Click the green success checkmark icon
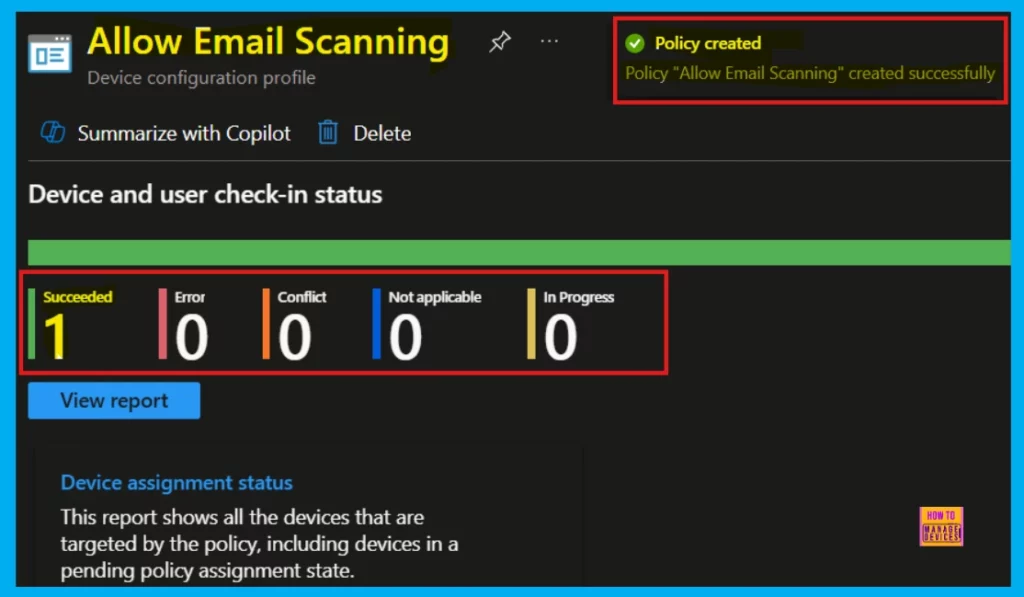The image size is (1024, 597). [x=635, y=44]
